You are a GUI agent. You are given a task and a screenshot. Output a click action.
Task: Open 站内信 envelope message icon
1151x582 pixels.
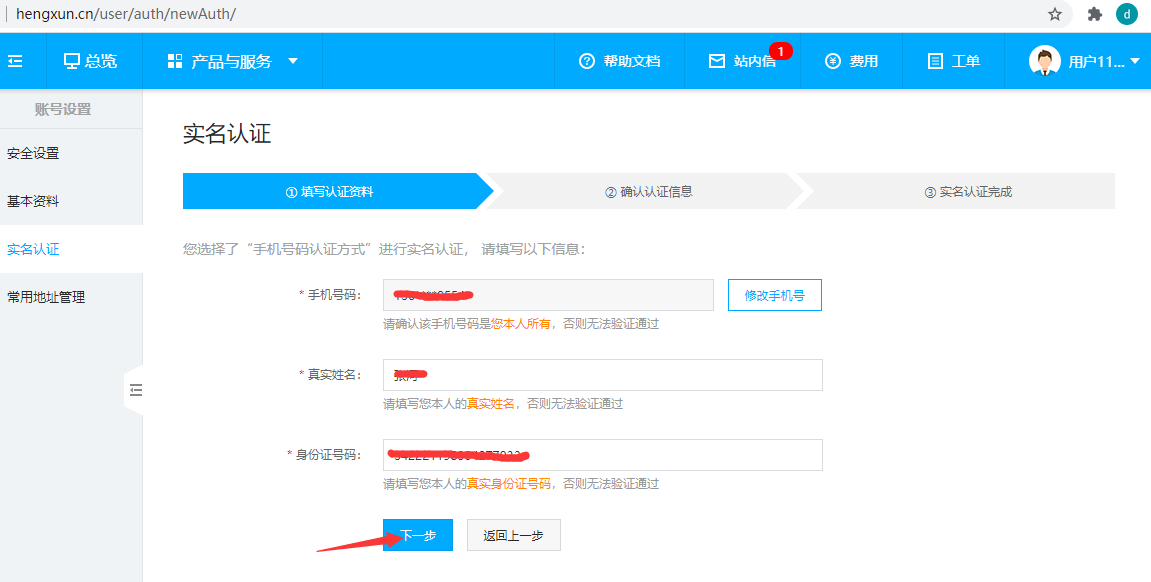716,61
